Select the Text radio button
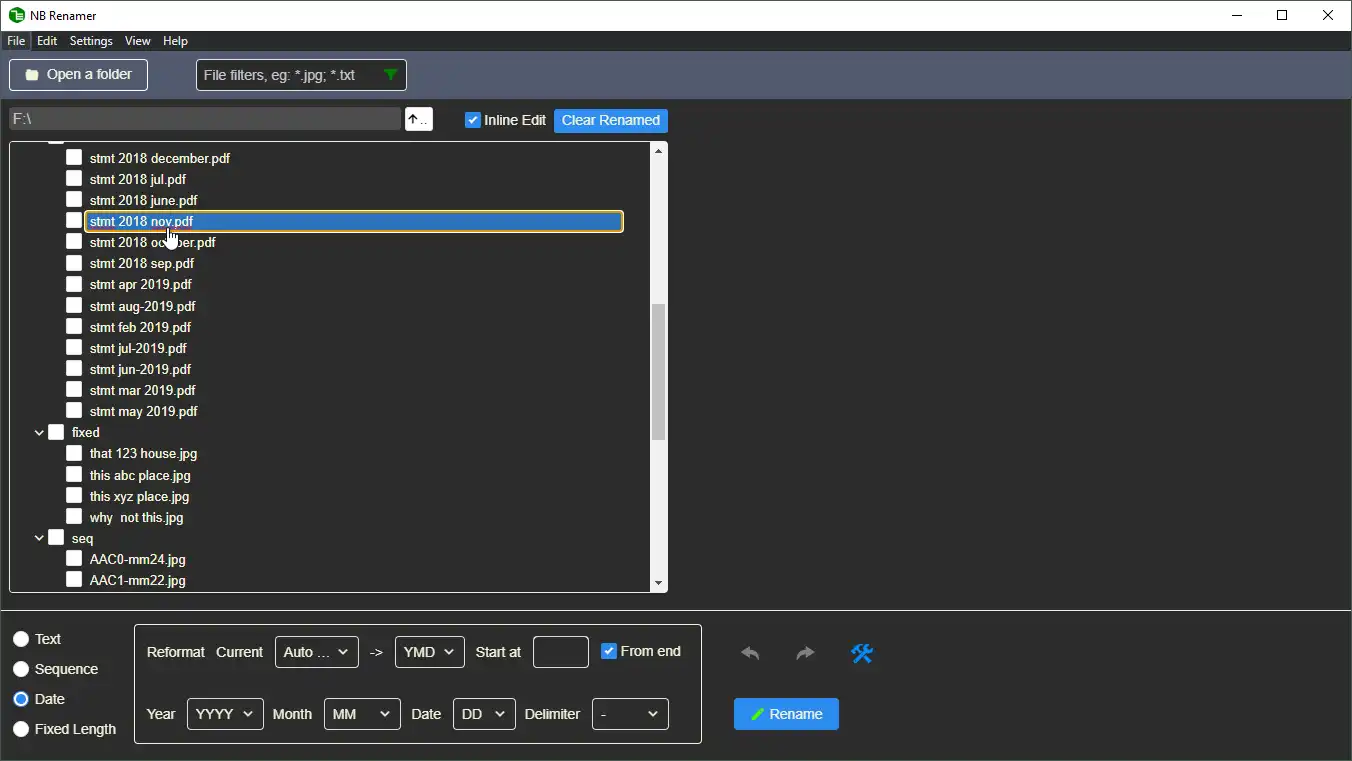The width and height of the screenshot is (1352, 761). tap(21, 639)
